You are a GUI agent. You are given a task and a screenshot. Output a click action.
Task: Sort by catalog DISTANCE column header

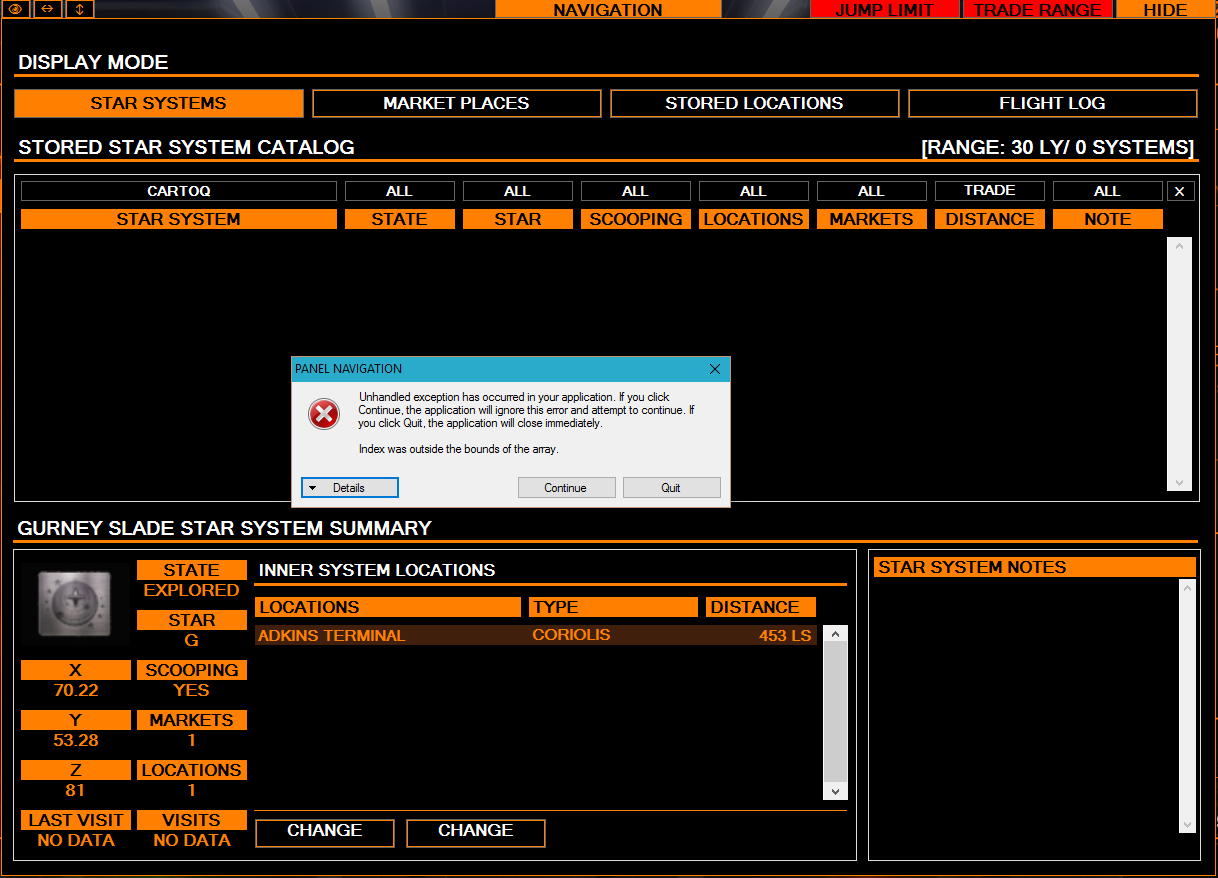pos(989,219)
